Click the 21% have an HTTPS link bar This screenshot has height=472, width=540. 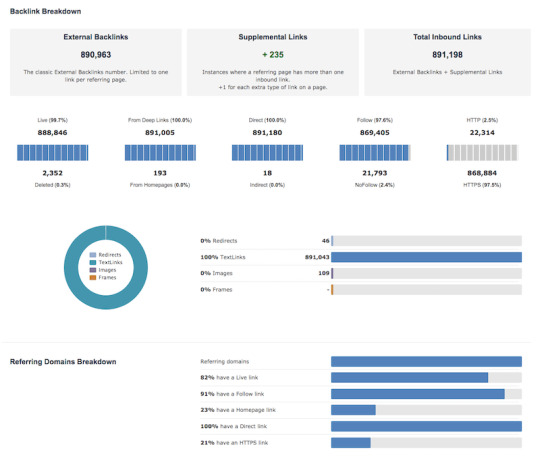(x=426, y=443)
